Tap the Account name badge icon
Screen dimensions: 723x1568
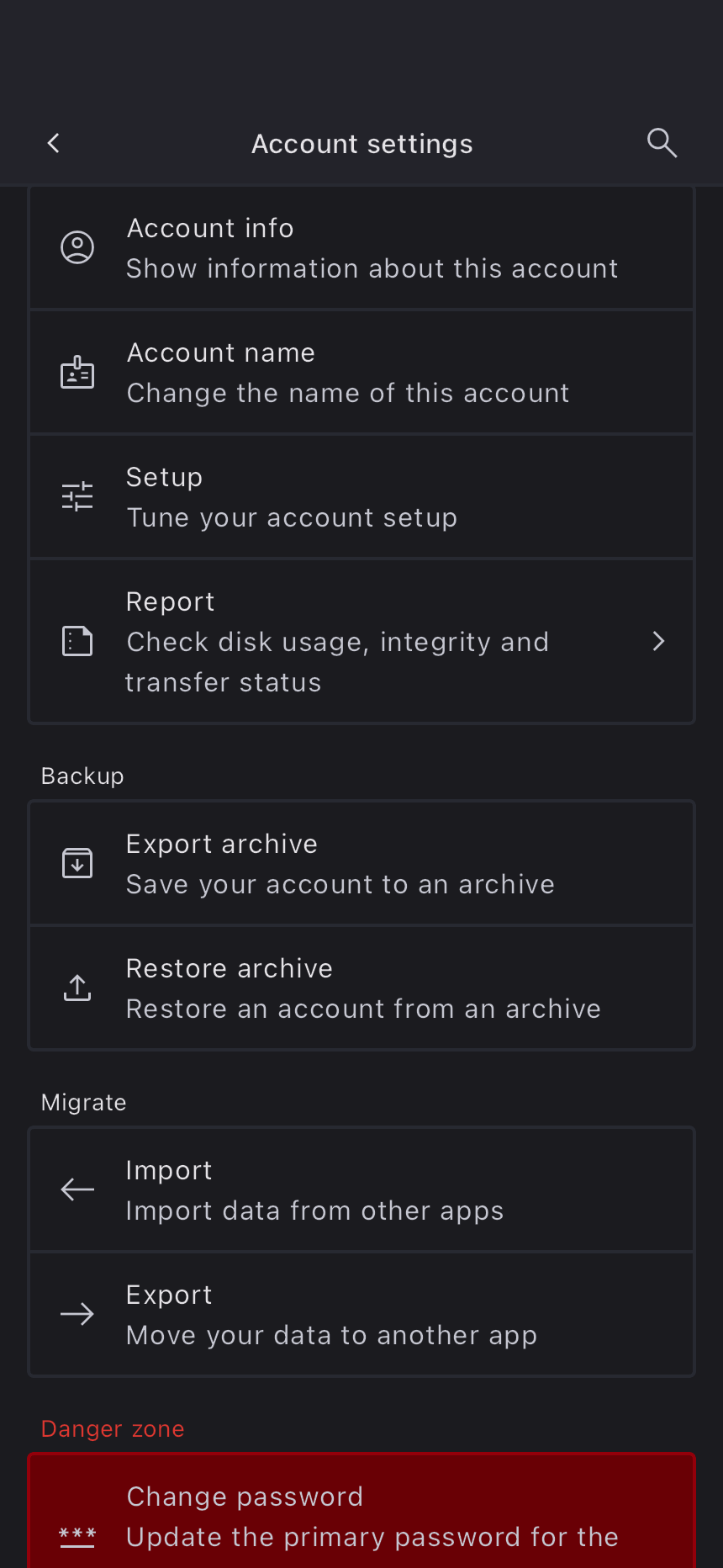(77, 372)
